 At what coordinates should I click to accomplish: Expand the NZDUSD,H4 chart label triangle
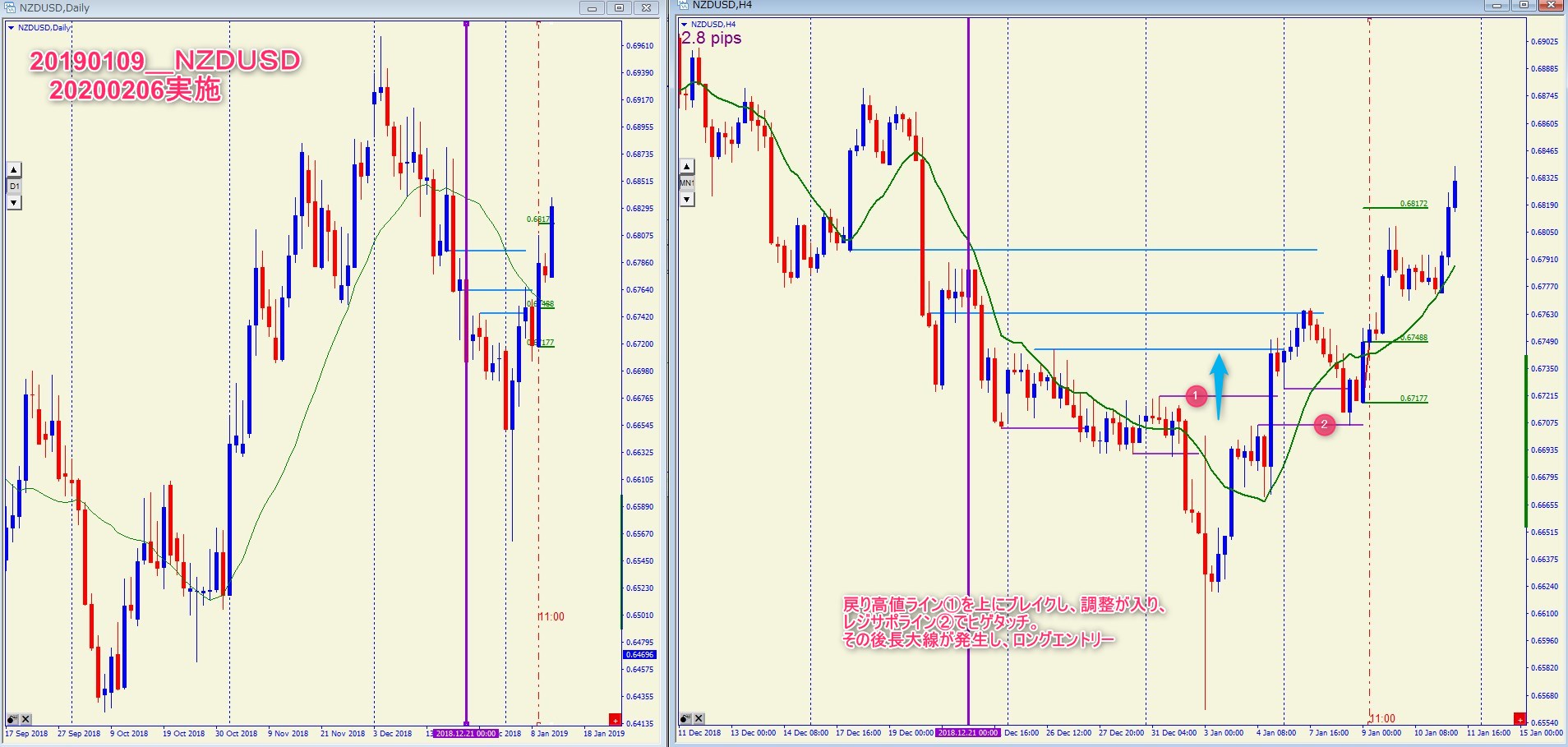[684, 25]
